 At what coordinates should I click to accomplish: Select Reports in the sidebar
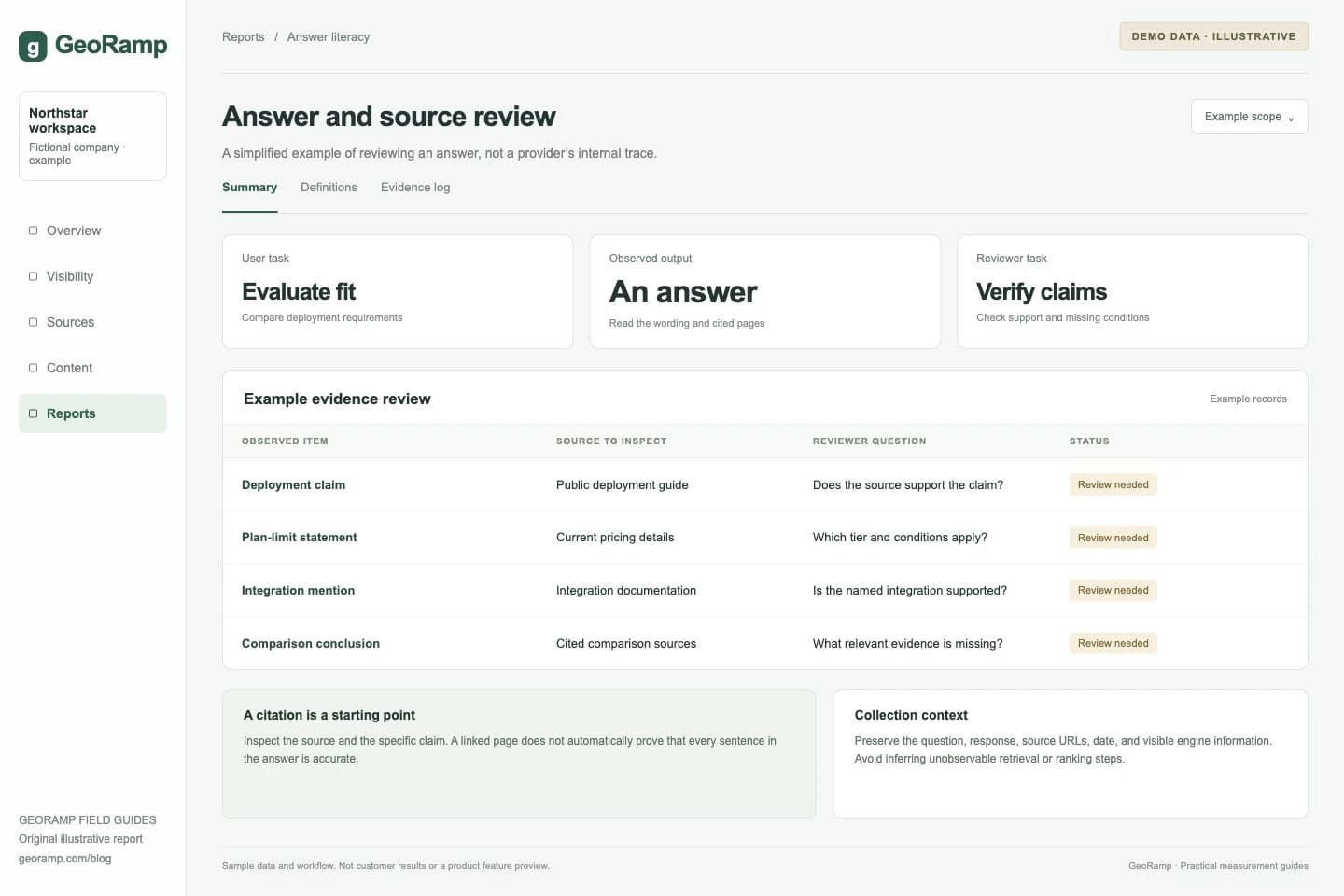point(92,413)
